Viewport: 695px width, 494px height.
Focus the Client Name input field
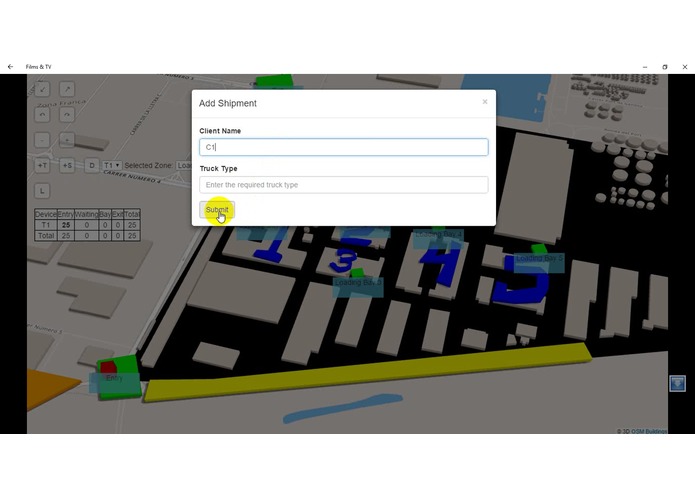click(x=344, y=147)
